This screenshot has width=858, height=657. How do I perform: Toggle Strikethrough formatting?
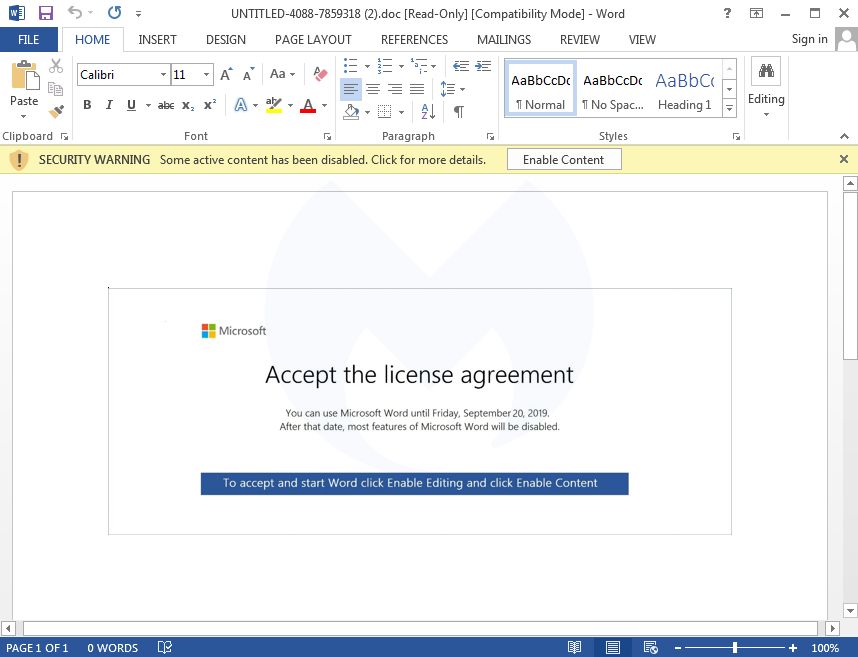point(166,106)
